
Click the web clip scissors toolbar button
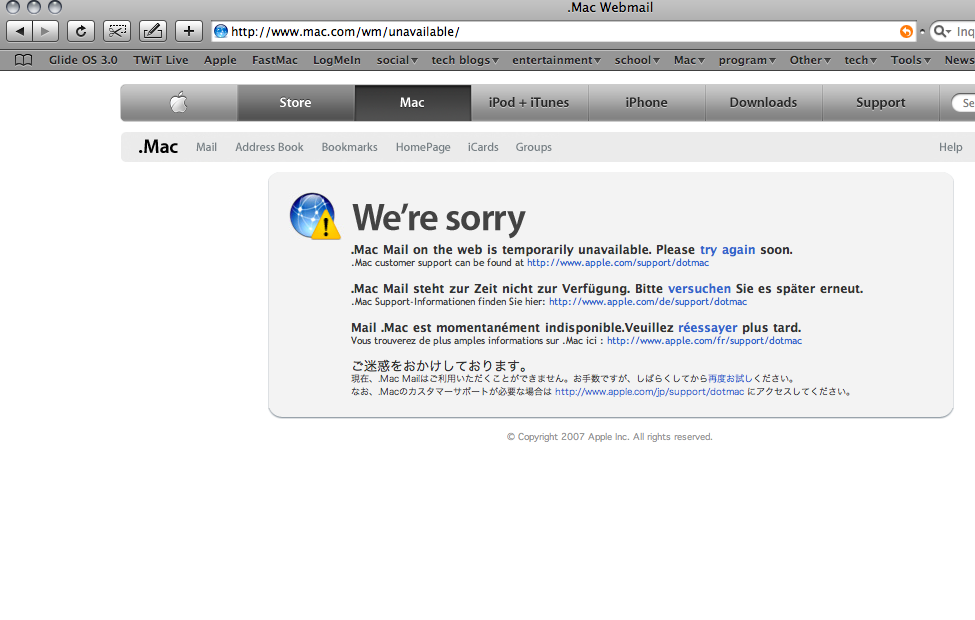coord(117,31)
